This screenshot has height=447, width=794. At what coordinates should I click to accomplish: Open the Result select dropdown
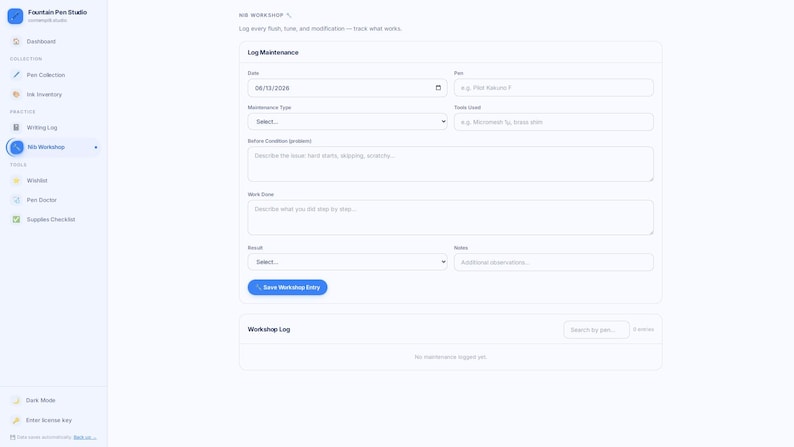(347, 262)
